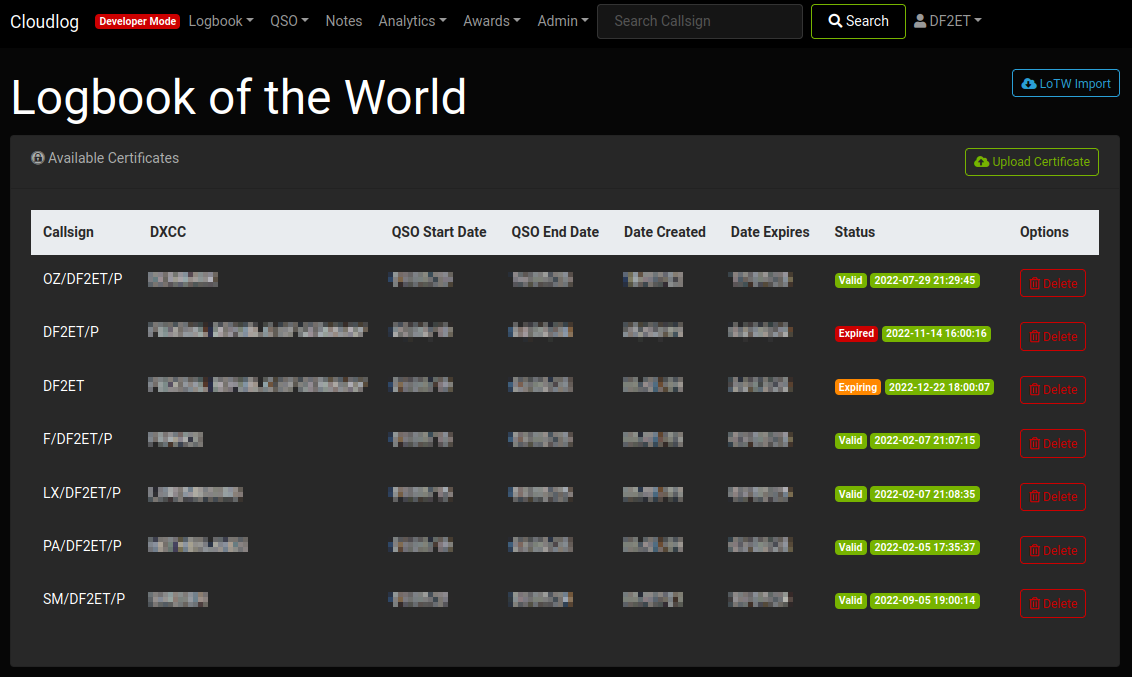Delete the SM/DF2ET/P certificate
The image size is (1132, 677).
[1053, 603]
